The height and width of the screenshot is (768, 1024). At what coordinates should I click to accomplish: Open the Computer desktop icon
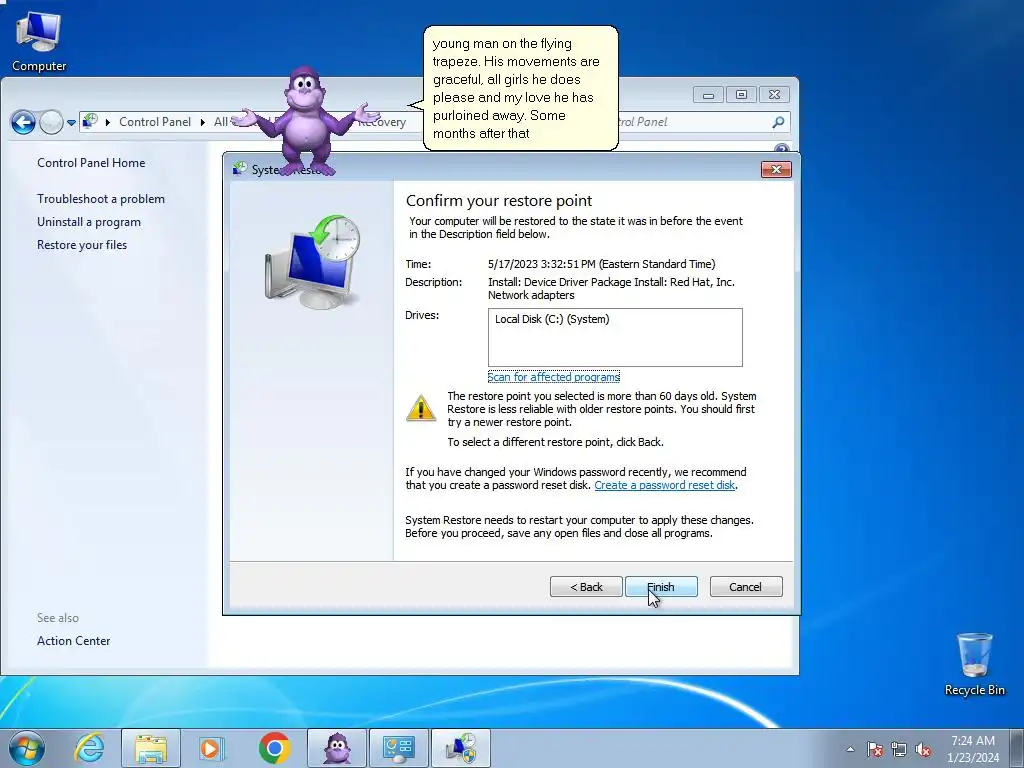point(39,42)
